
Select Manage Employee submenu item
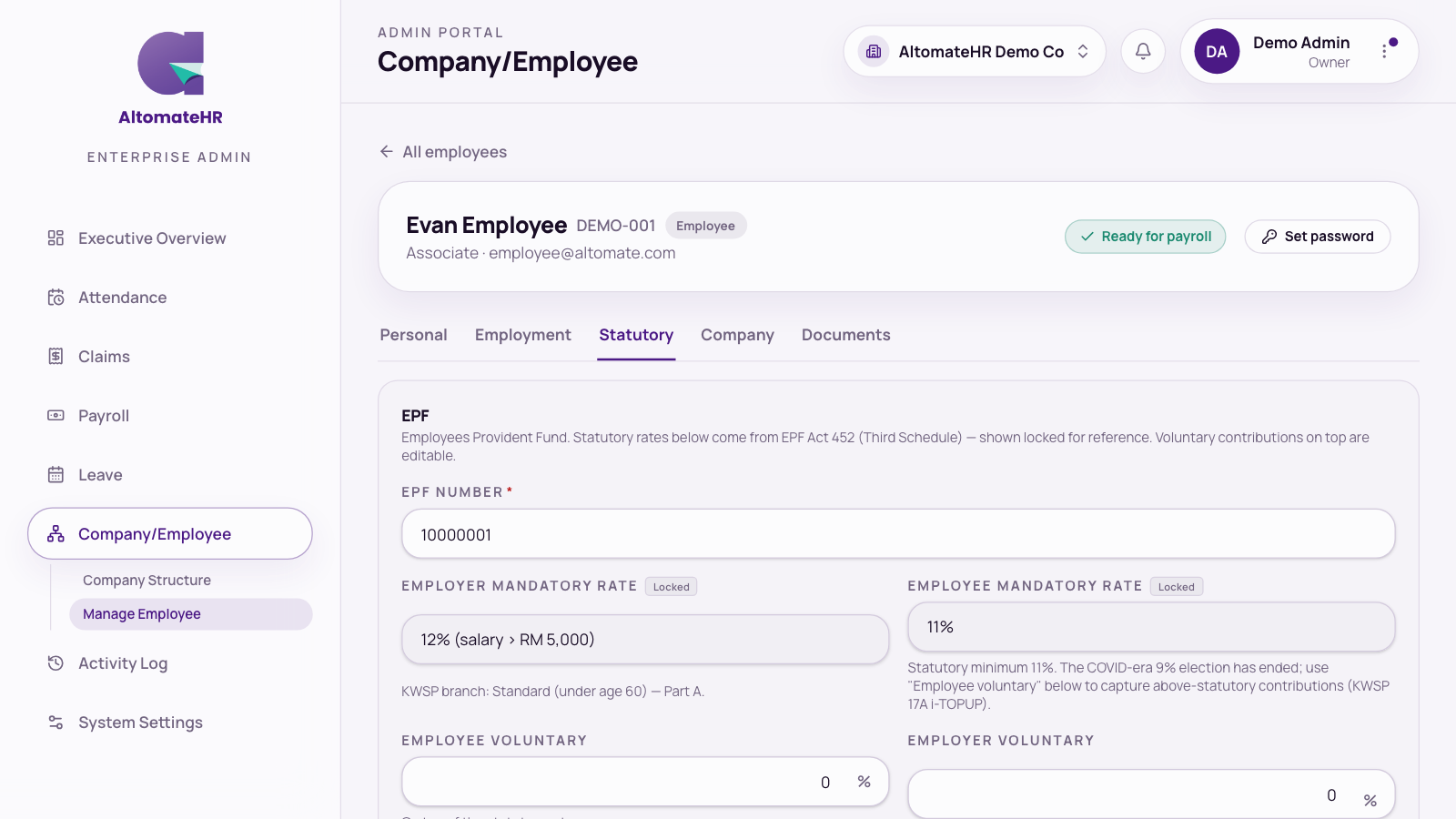coord(191,614)
